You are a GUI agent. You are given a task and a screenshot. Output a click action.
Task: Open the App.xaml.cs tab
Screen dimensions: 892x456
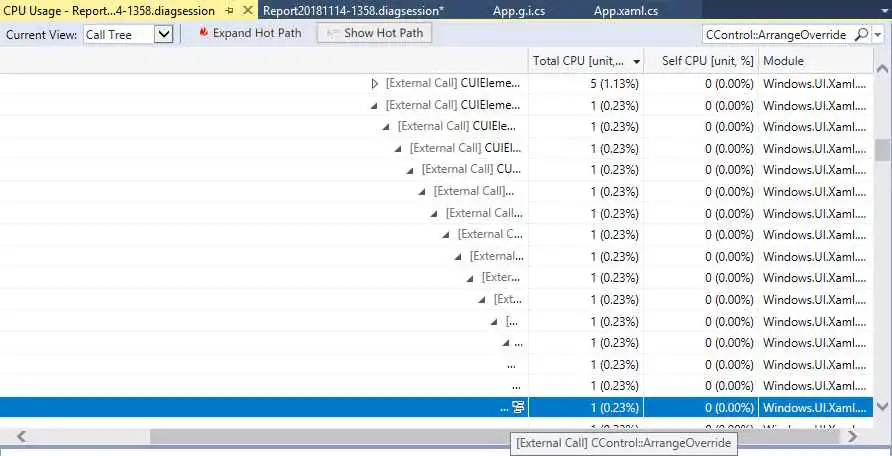click(626, 11)
